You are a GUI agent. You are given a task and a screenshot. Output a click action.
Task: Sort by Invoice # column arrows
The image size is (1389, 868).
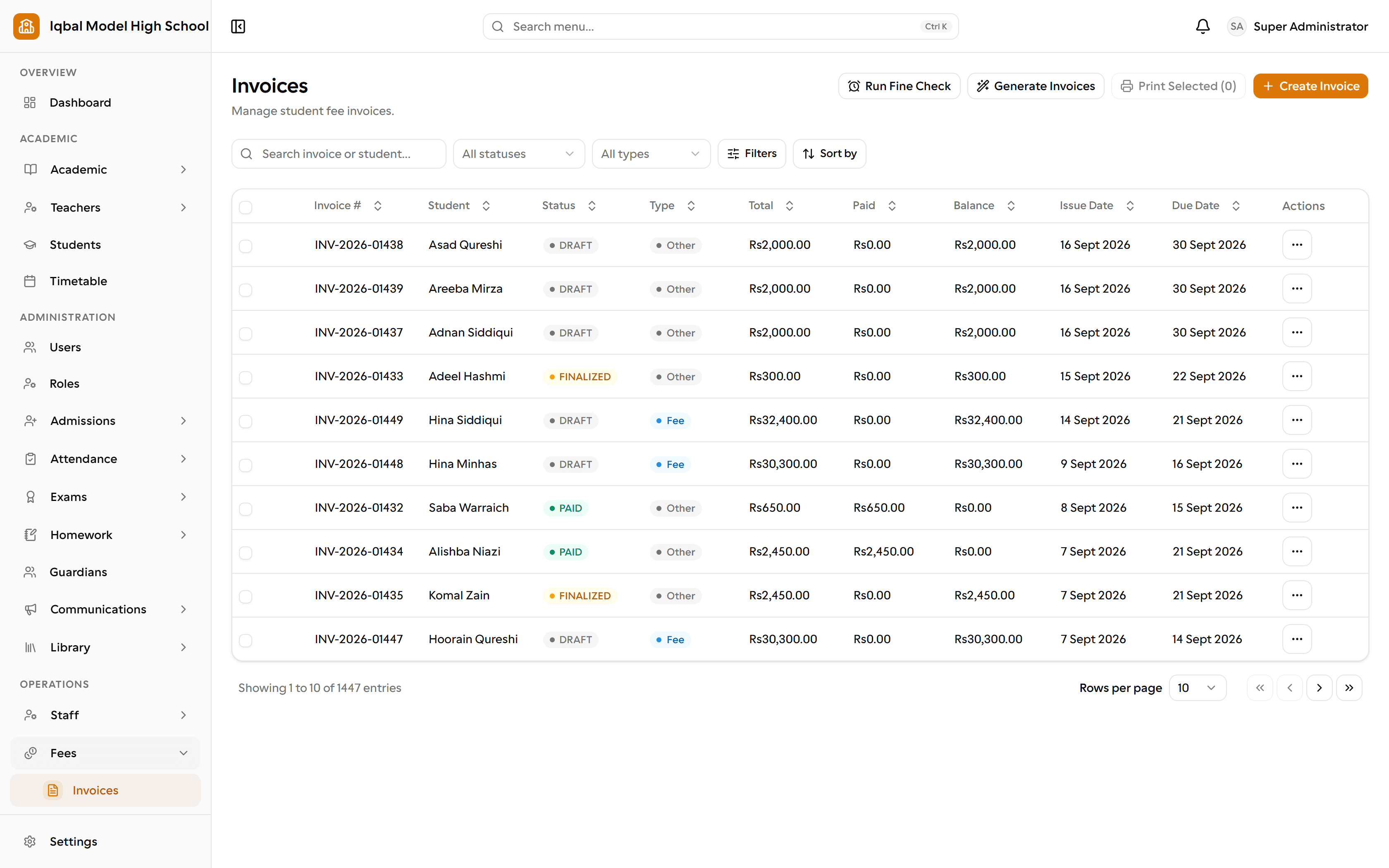(x=378, y=205)
